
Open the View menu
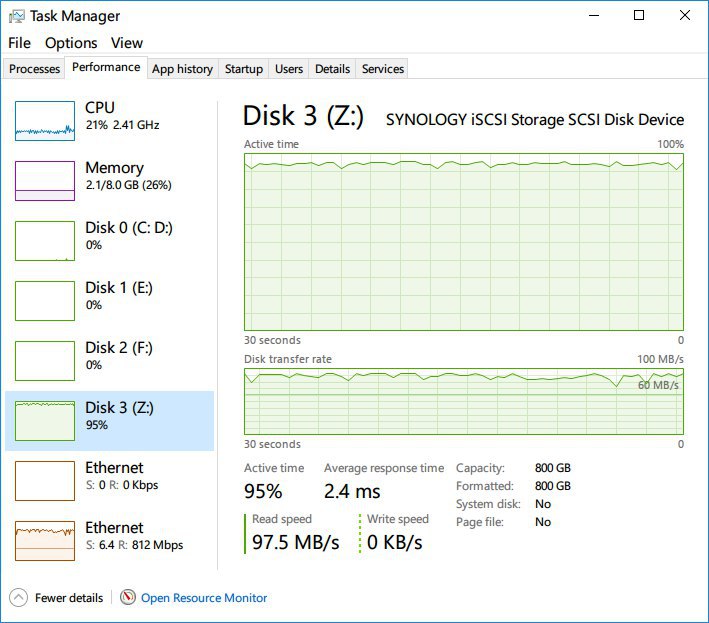[127, 43]
